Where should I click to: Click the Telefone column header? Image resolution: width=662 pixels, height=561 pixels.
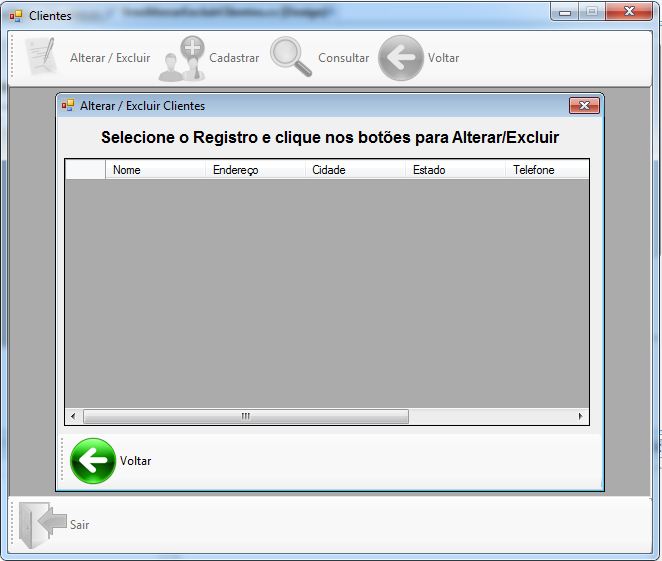pos(546,170)
